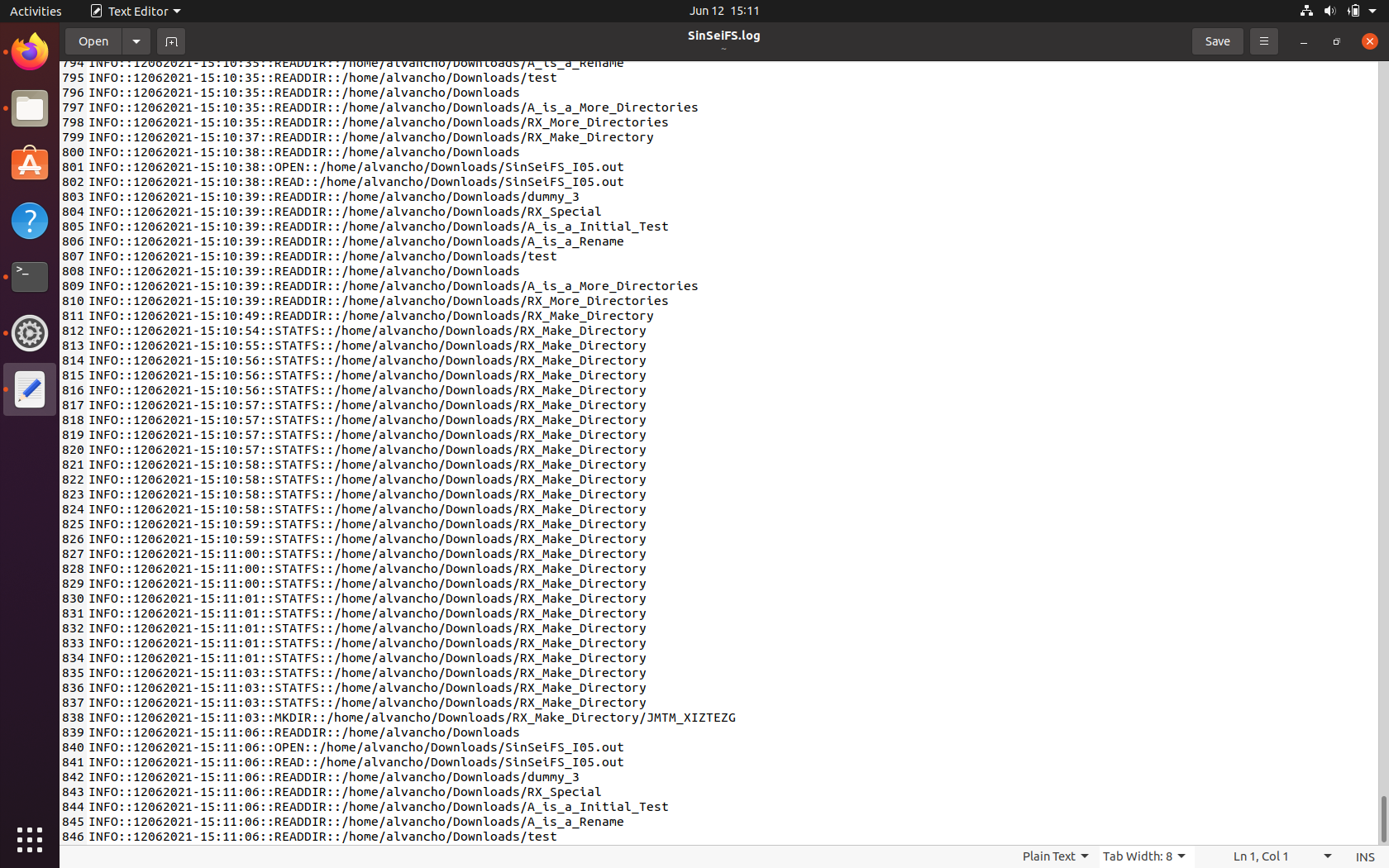The height and width of the screenshot is (868, 1389).
Task: Open the Activities overview
Action: 36,11
